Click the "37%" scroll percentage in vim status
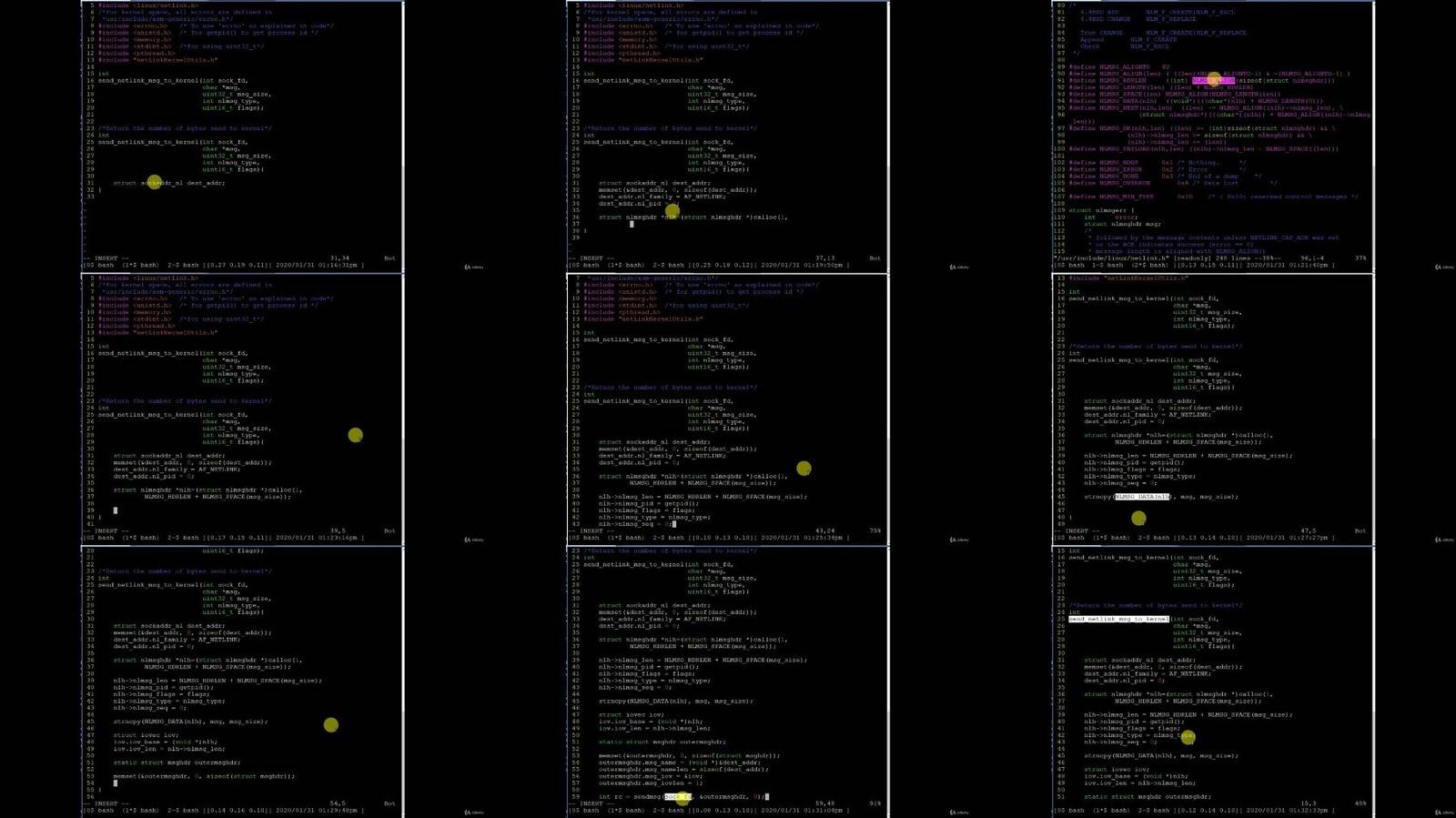The image size is (1456, 818). point(1360,258)
